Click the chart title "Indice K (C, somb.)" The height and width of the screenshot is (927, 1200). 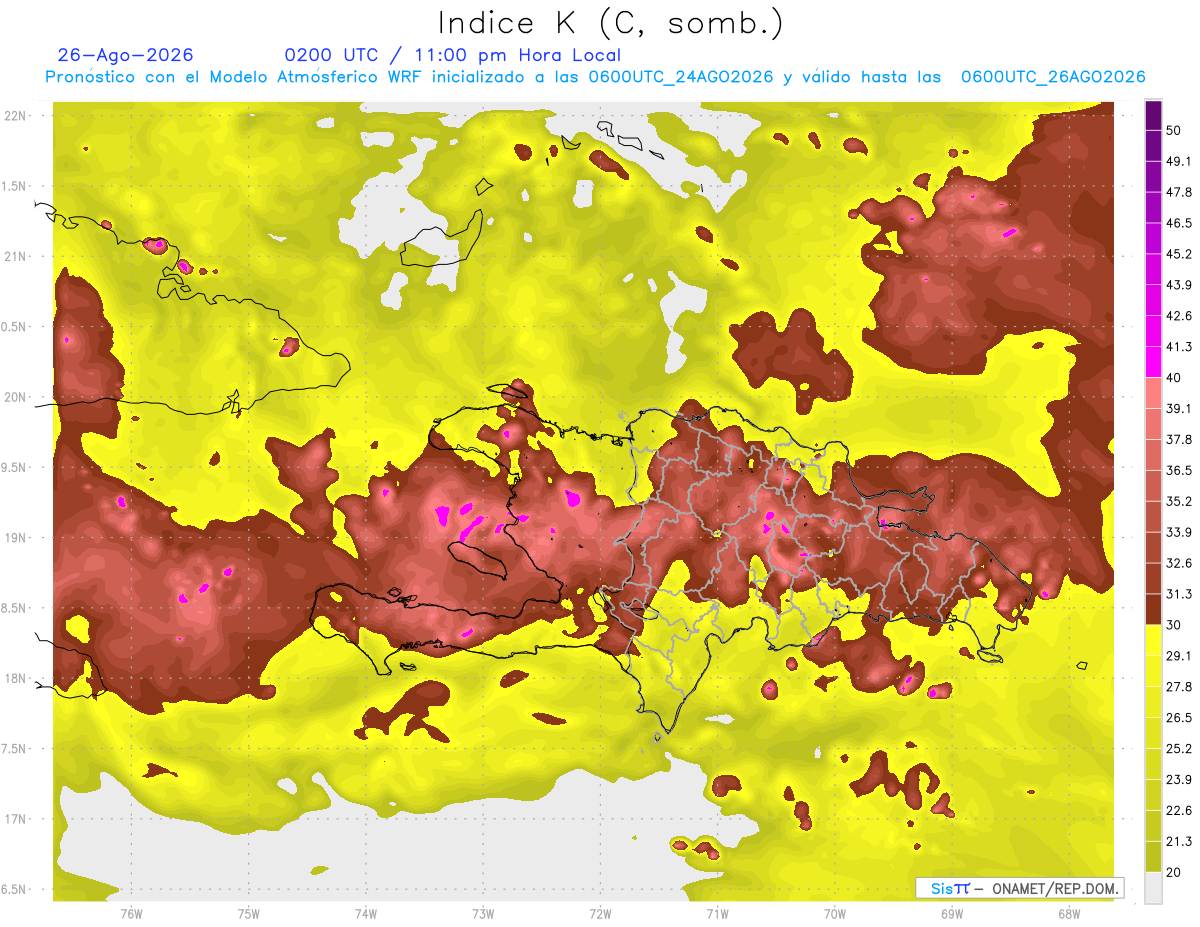(x=610, y=23)
